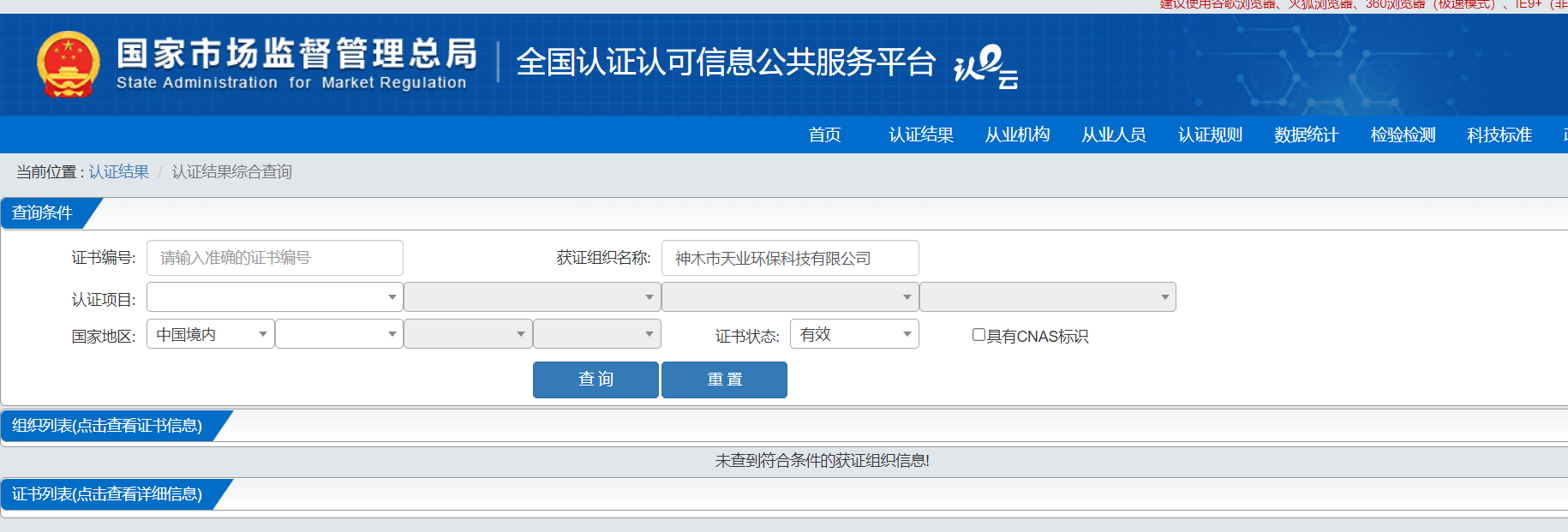Open the first 认证项目 dropdown
Image resolution: width=1568 pixels, height=532 pixels.
[x=275, y=297]
